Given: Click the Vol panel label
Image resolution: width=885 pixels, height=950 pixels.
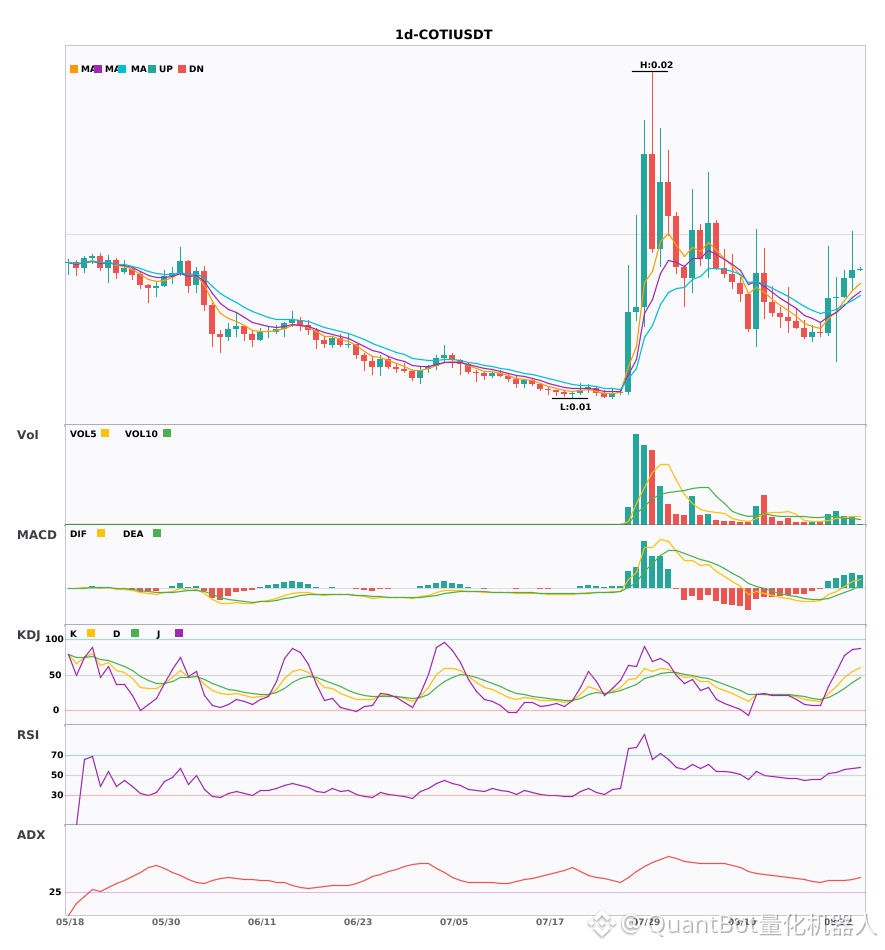Looking at the screenshot, I should 27,434.
